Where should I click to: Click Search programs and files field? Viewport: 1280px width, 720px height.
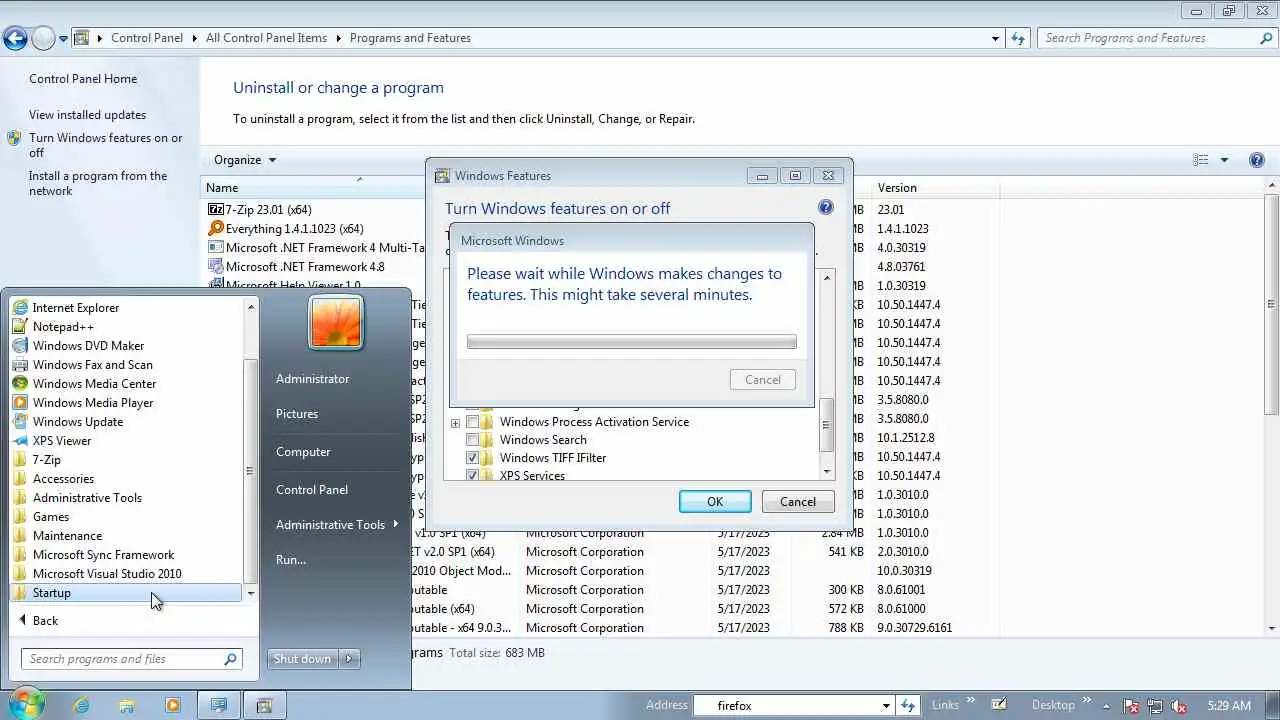point(131,659)
